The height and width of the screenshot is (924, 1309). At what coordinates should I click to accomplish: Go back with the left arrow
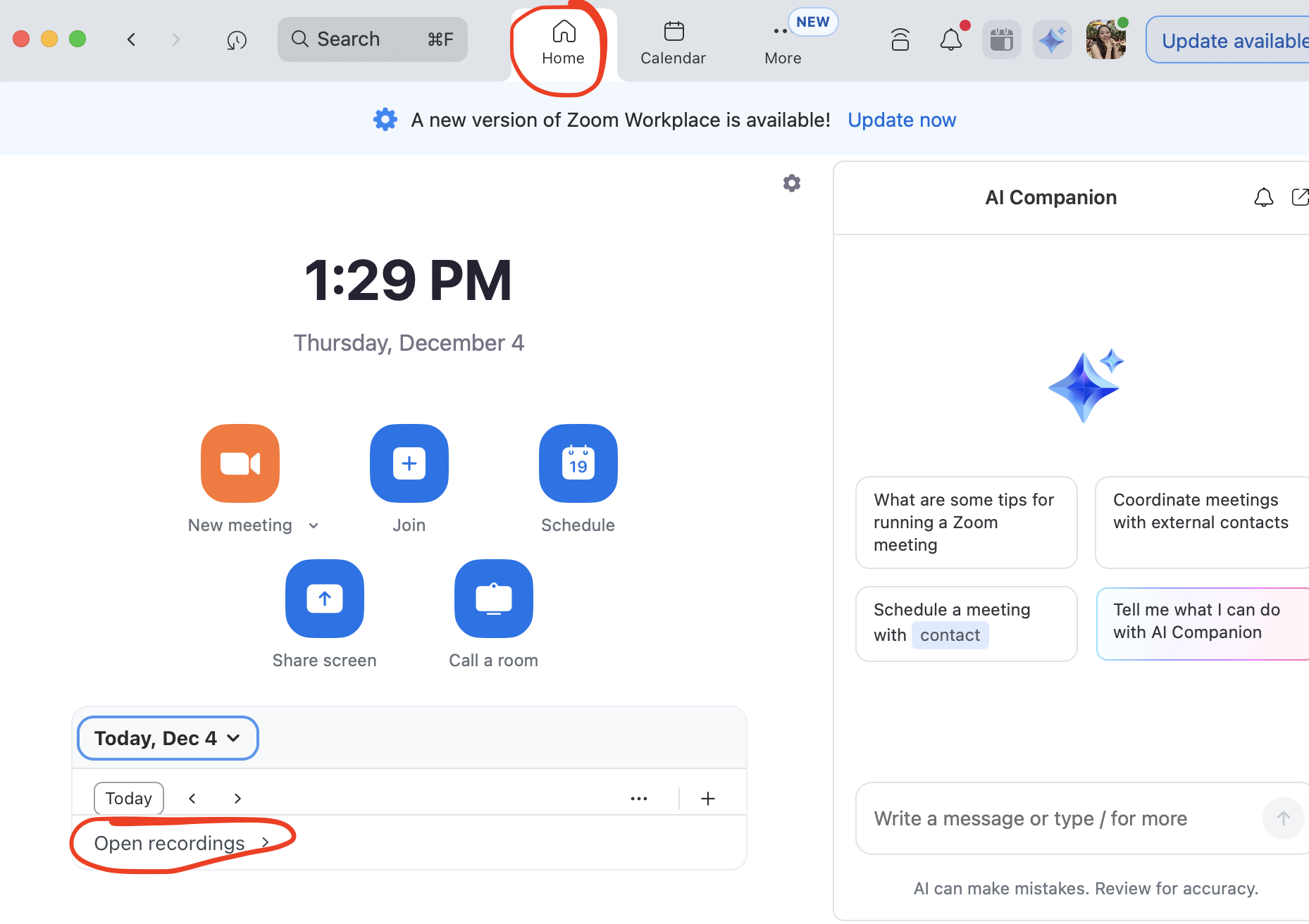coord(131,39)
